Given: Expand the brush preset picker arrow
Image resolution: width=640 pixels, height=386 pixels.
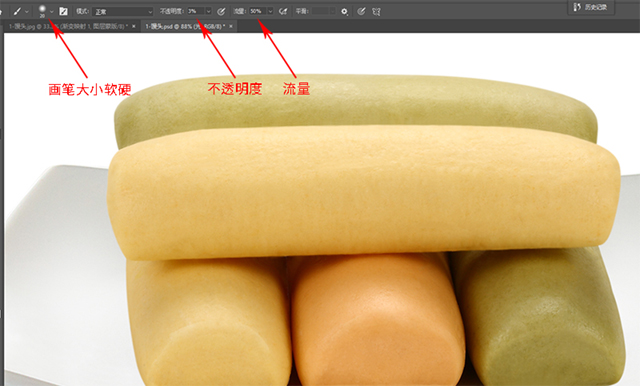Looking at the screenshot, I should (x=52, y=12).
